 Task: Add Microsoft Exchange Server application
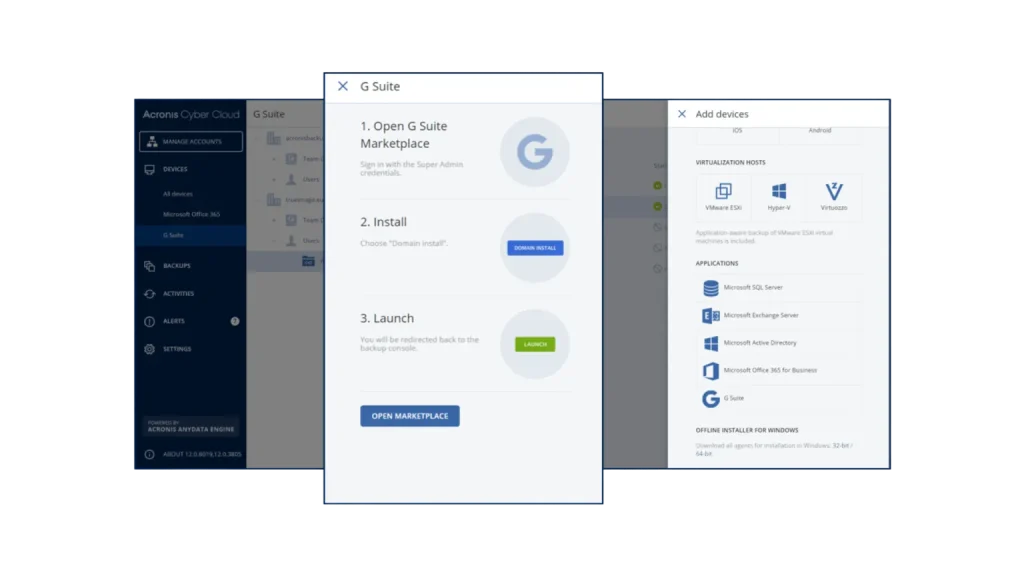[x=778, y=315]
